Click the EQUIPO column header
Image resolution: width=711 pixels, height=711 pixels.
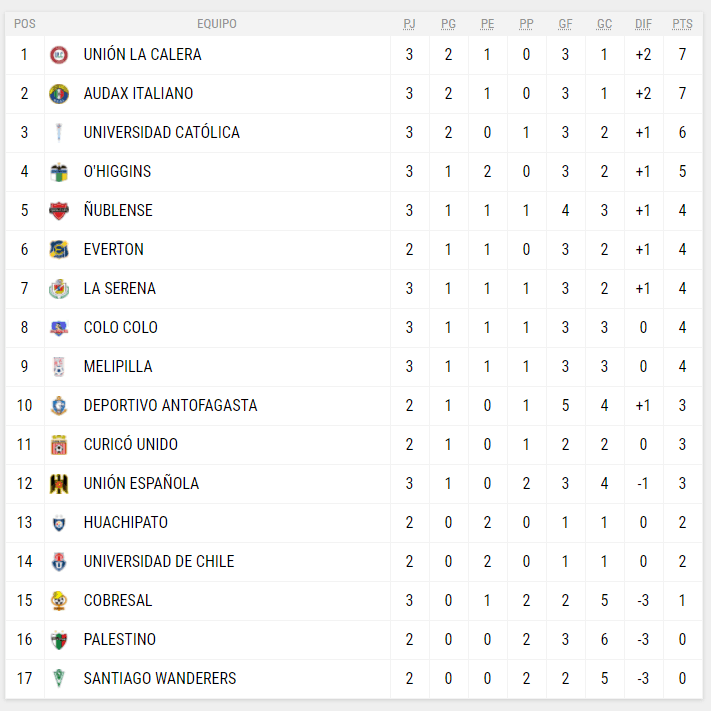point(217,24)
